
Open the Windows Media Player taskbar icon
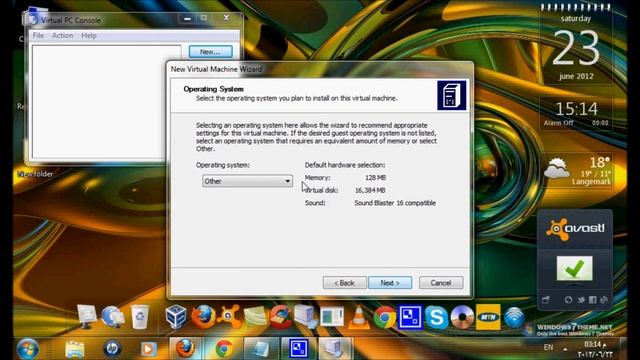(x=149, y=349)
